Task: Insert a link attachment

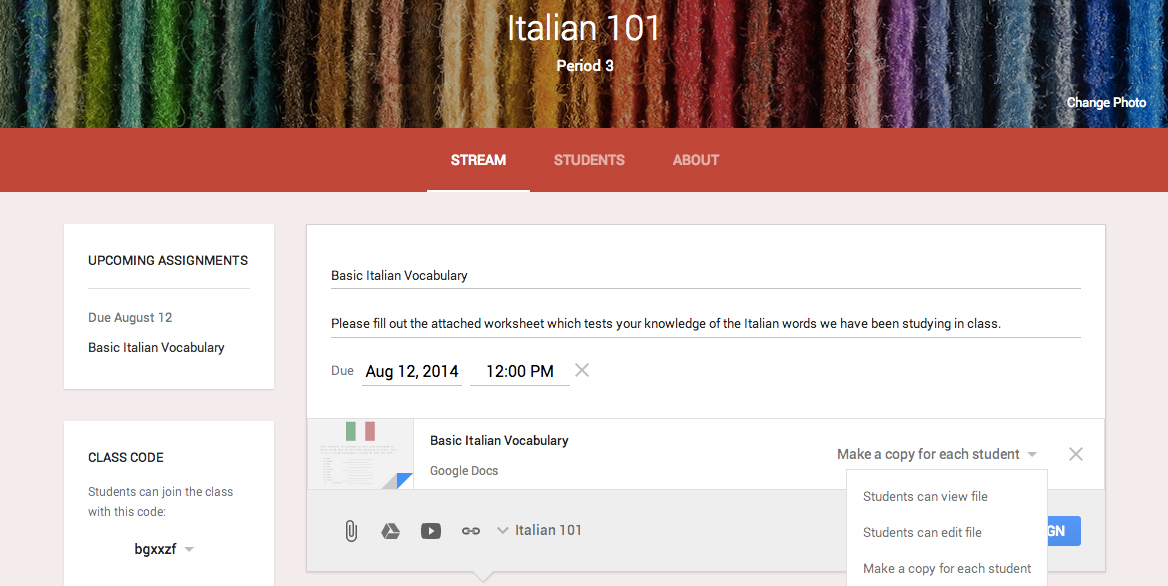Action: click(x=471, y=531)
